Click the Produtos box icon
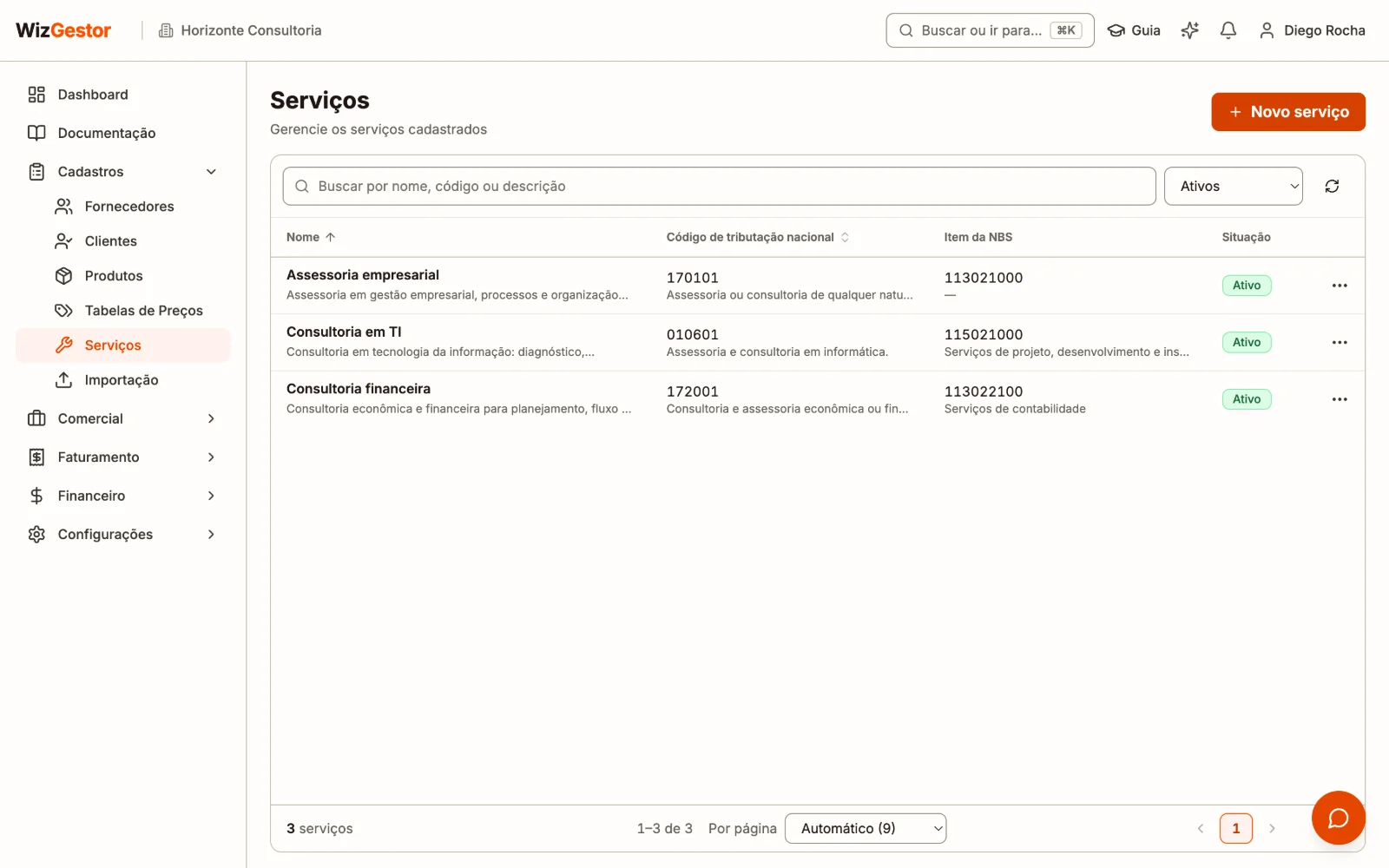The width and height of the screenshot is (1389, 868). [x=63, y=276]
